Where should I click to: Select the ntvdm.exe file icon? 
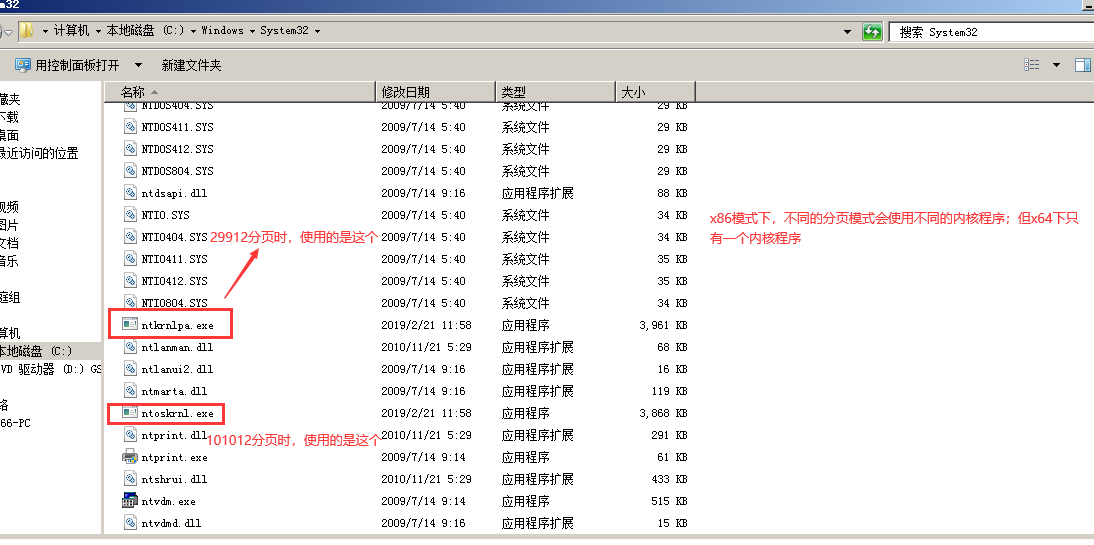(x=129, y=501)
